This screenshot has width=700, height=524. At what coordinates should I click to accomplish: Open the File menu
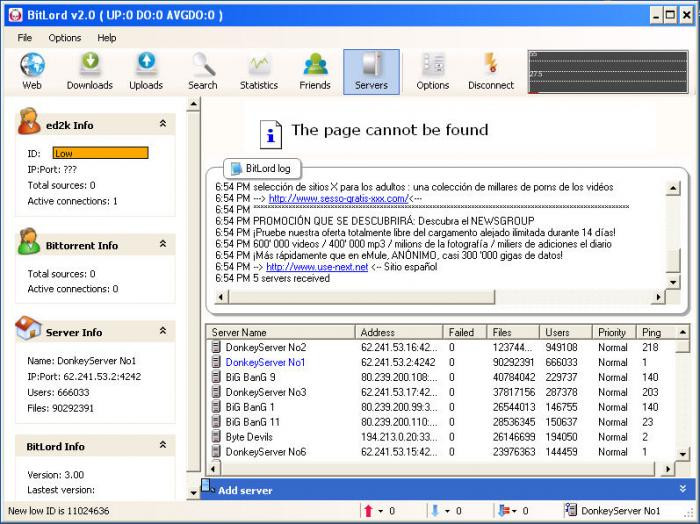pos(25,38)
